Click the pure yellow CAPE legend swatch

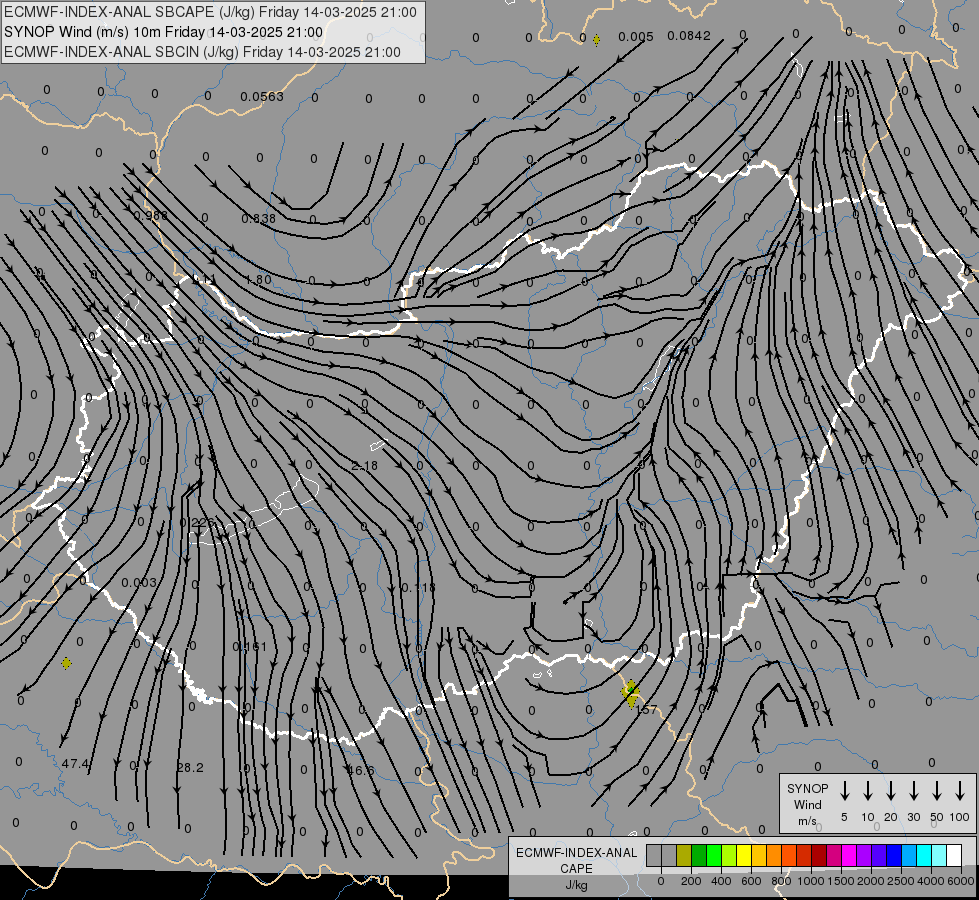point(744,855)
